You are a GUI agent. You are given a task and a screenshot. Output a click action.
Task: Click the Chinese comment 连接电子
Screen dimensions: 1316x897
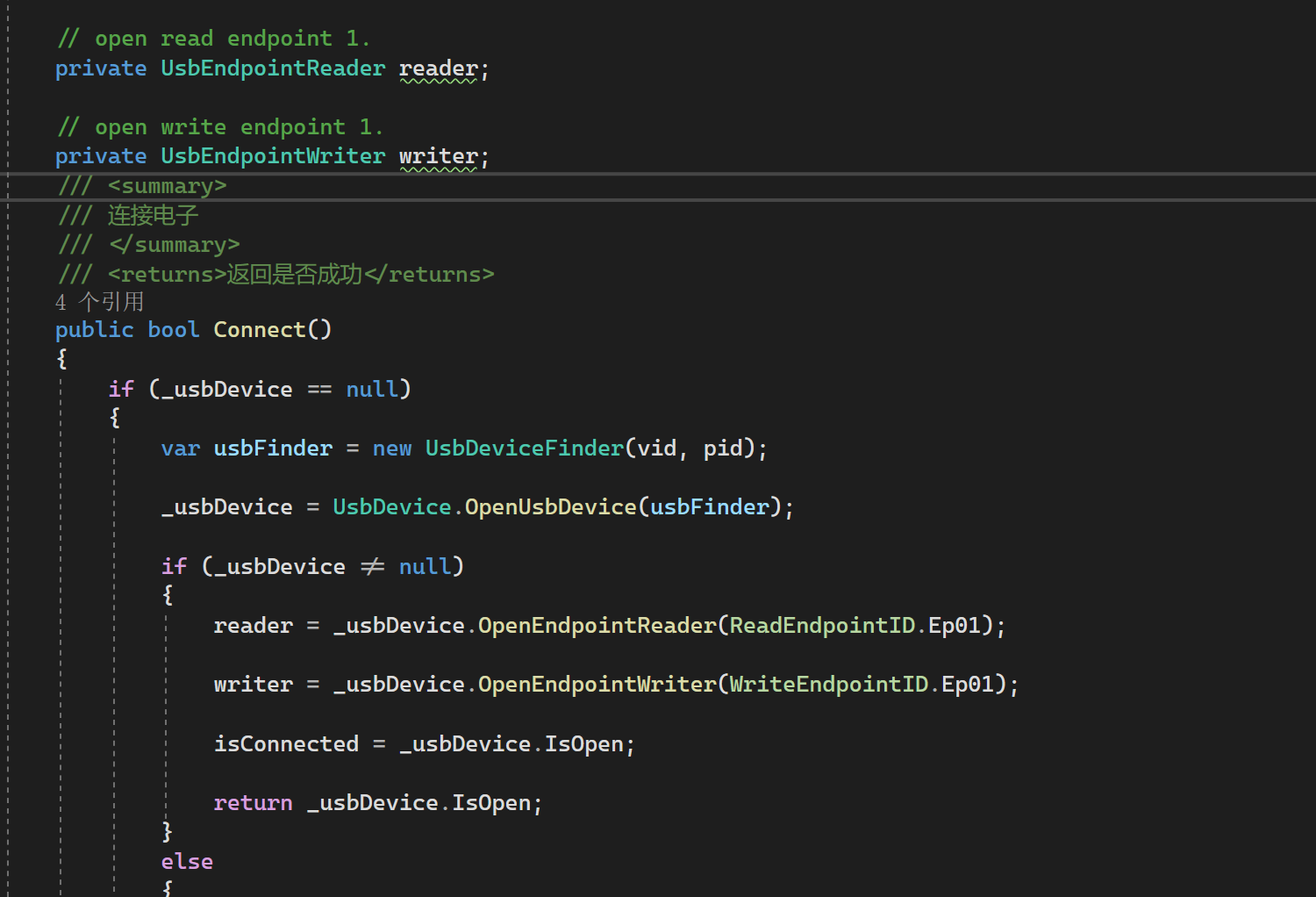(x=151, y=215)
